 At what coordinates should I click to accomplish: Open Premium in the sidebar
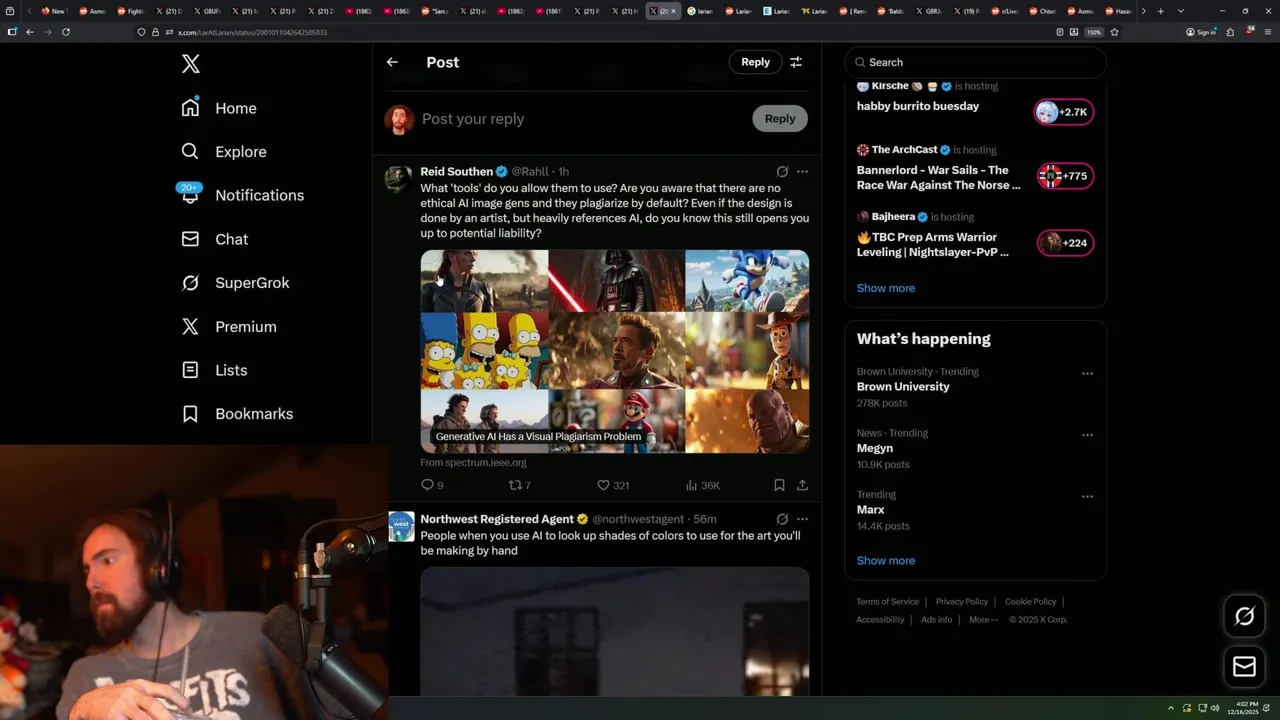click(229, 327)
